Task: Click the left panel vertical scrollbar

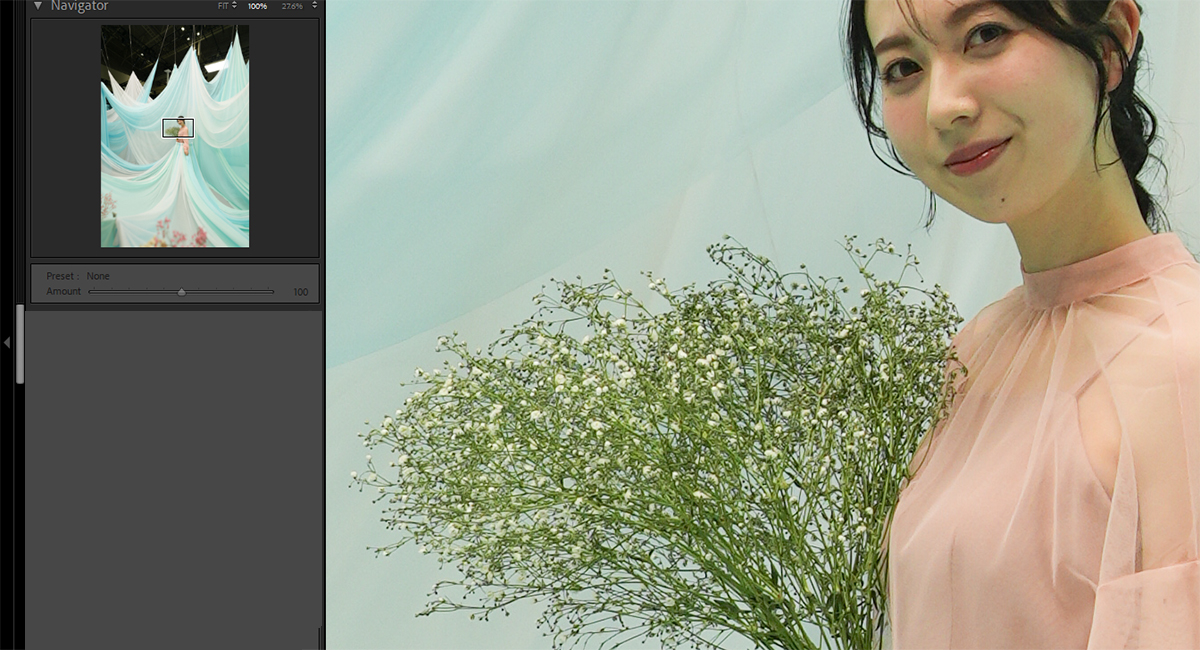Action: tap(20, 345)
